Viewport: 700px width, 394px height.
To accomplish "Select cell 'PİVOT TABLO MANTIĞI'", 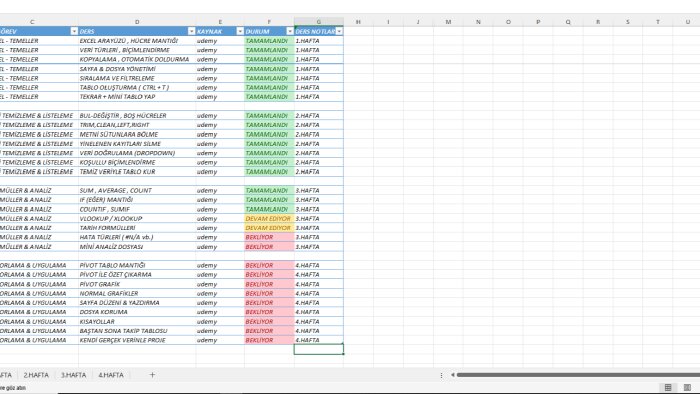I will 137,265.
